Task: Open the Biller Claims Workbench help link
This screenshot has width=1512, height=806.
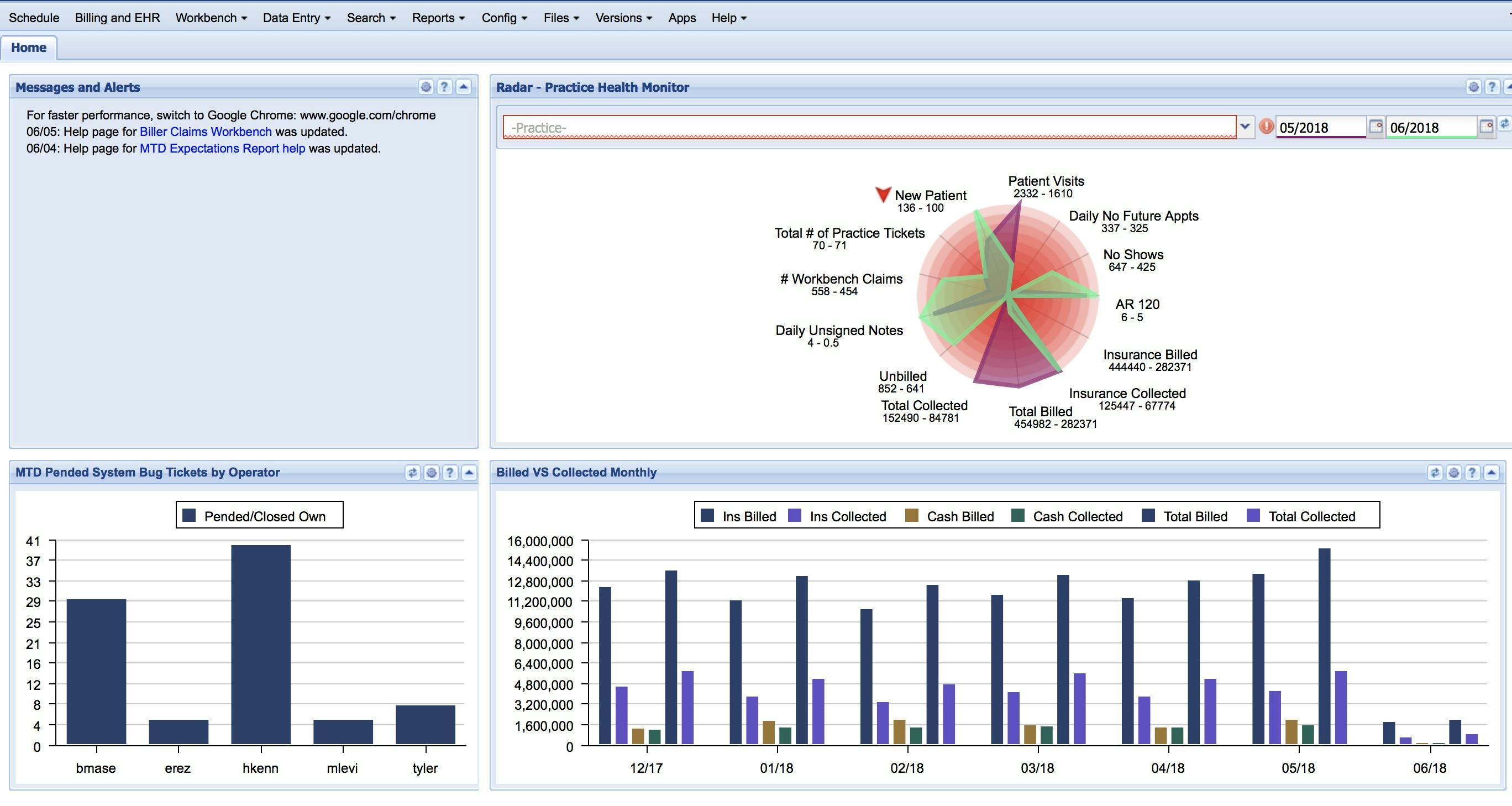Action: coord(206,132)
